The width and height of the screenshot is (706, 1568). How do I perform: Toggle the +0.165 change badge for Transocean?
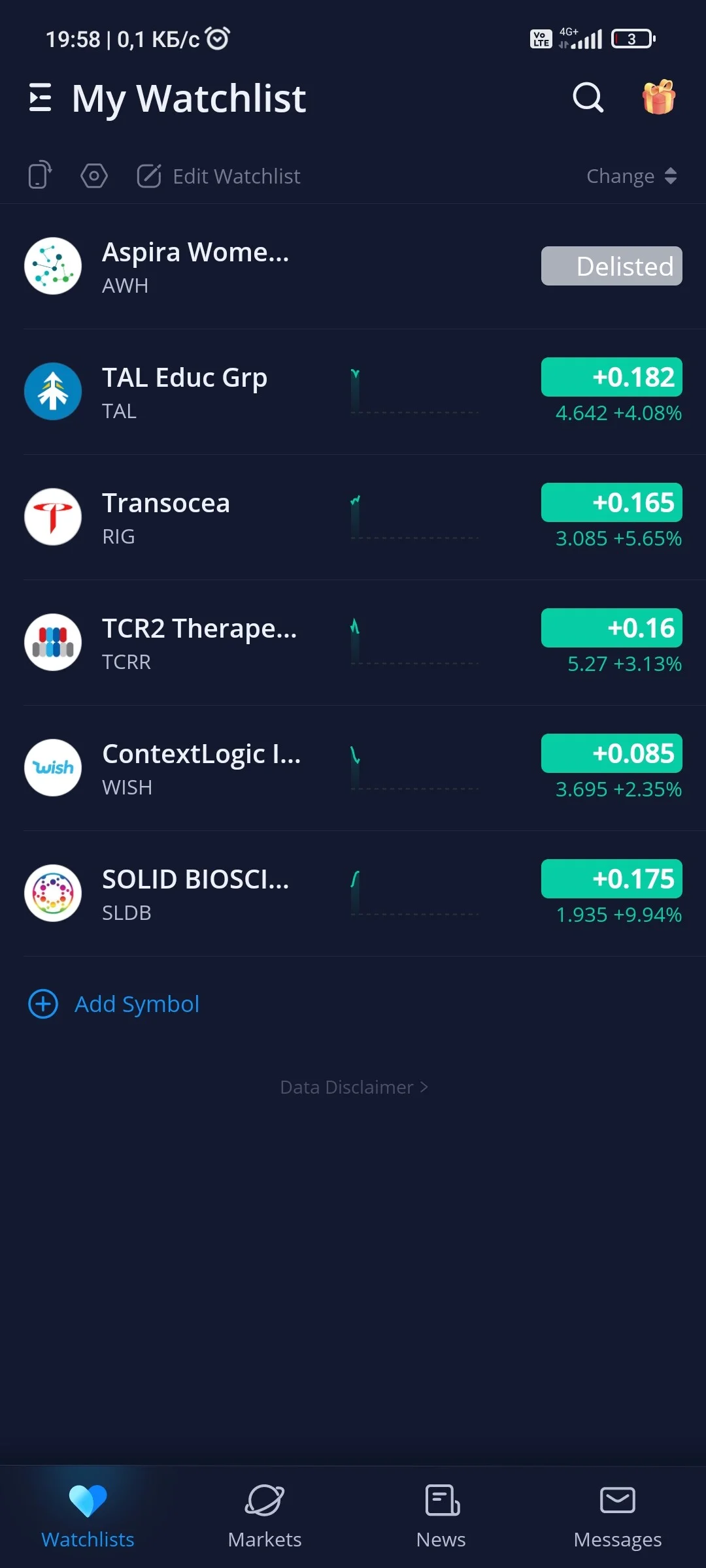coord(612,502)
